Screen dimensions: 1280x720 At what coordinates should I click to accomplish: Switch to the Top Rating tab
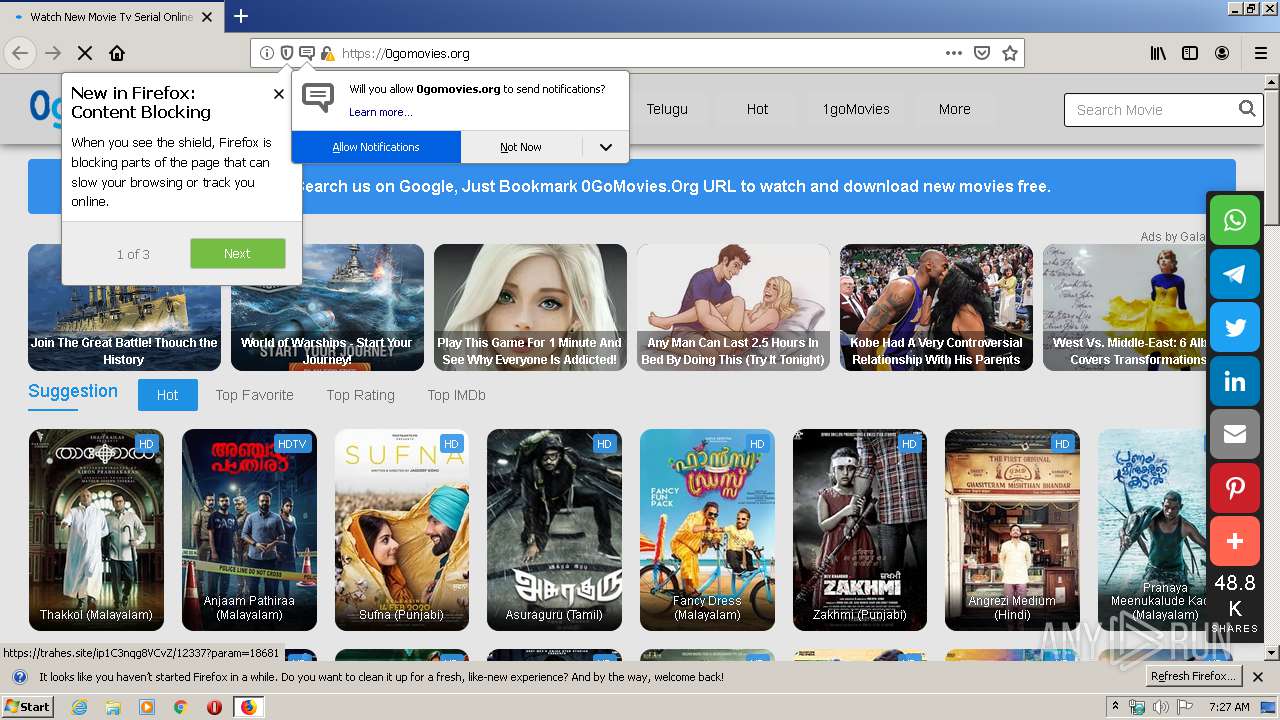pos(360,395)
